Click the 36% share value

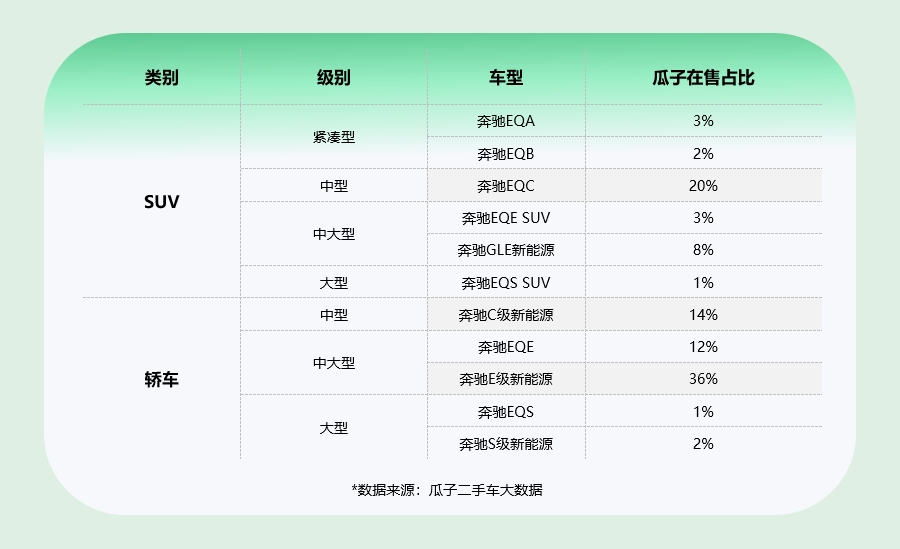703,379
